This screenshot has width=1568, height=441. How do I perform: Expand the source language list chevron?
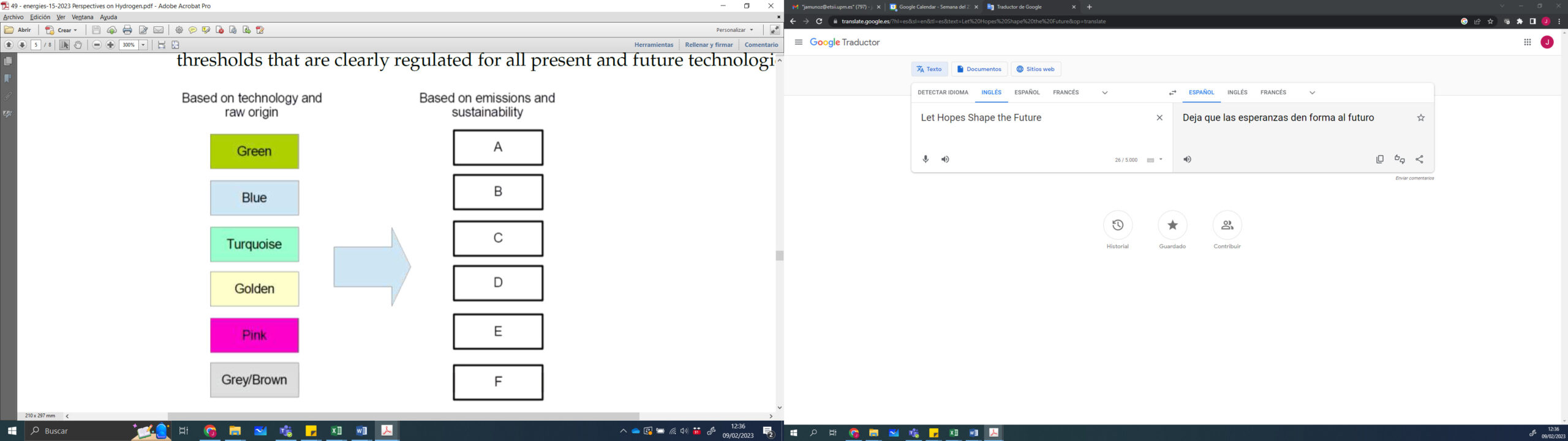(x=1105, y=93)
